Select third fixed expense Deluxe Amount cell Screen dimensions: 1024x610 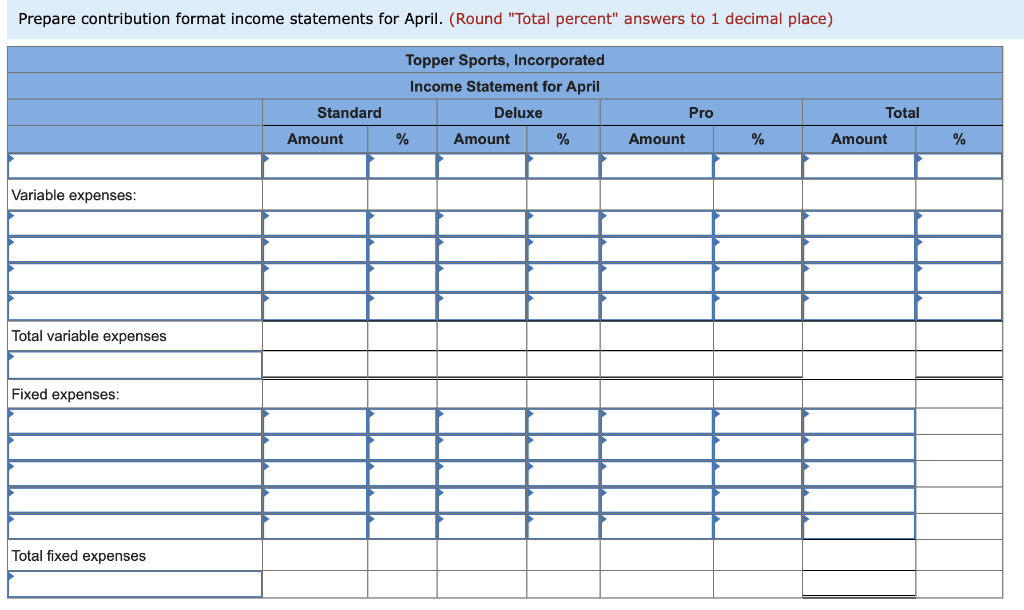pos(482,474)
